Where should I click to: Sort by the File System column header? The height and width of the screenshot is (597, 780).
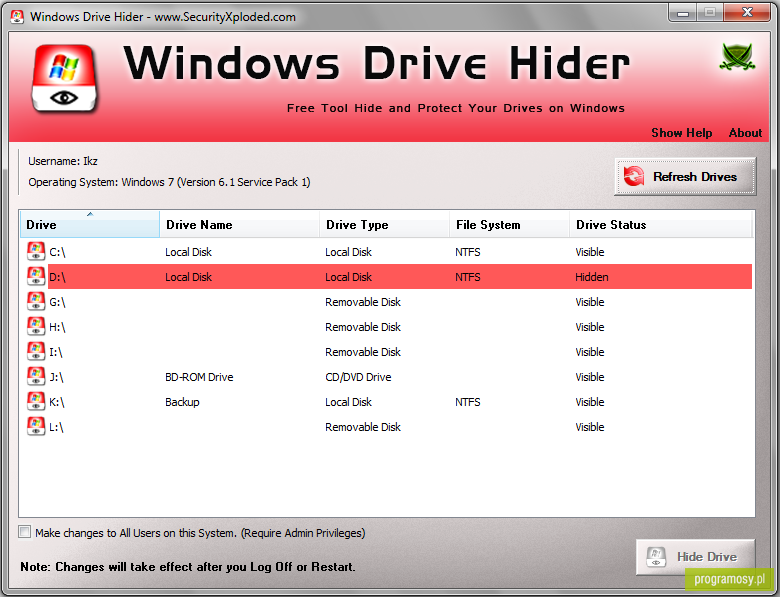509,224
